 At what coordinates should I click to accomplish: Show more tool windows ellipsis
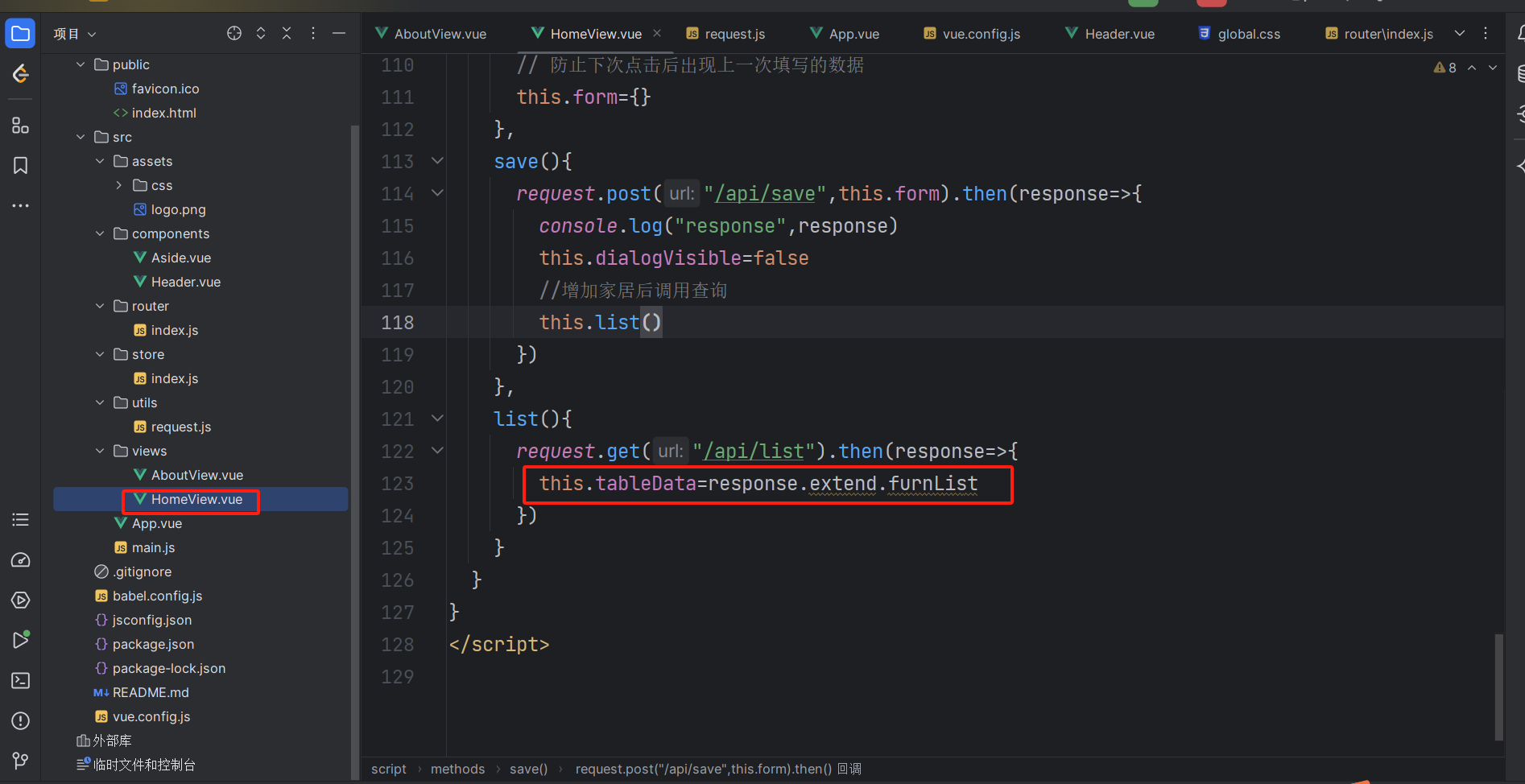click(x=20, y=205)
